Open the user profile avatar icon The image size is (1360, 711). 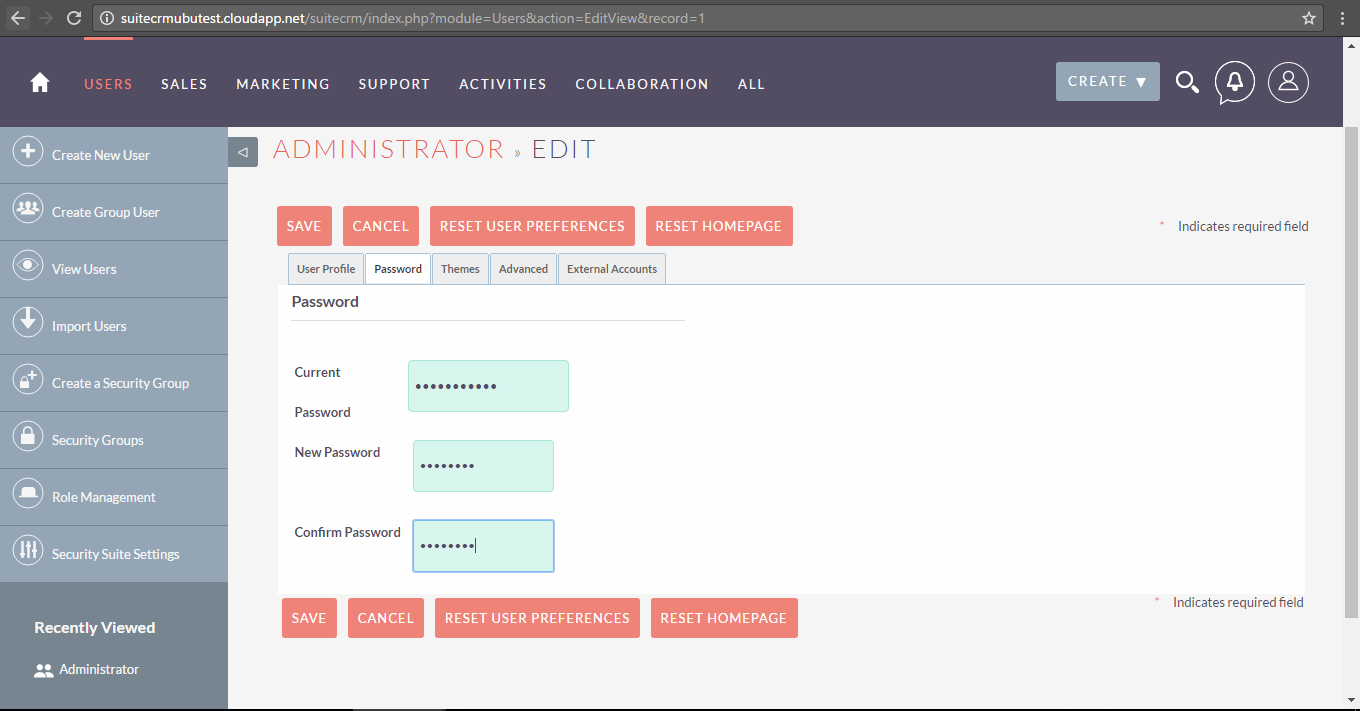[1288, 83]
